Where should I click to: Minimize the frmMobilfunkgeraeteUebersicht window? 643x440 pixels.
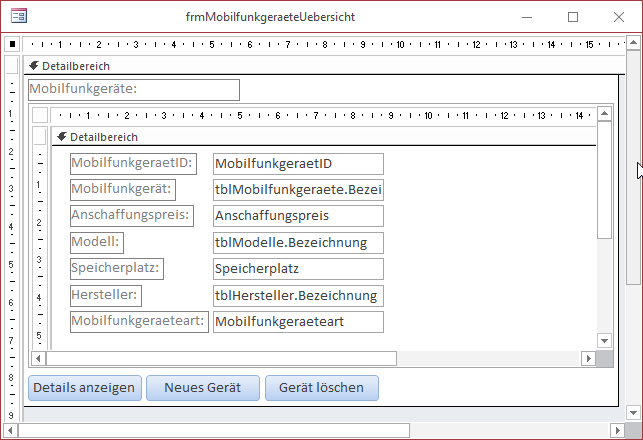click(527, 17)
